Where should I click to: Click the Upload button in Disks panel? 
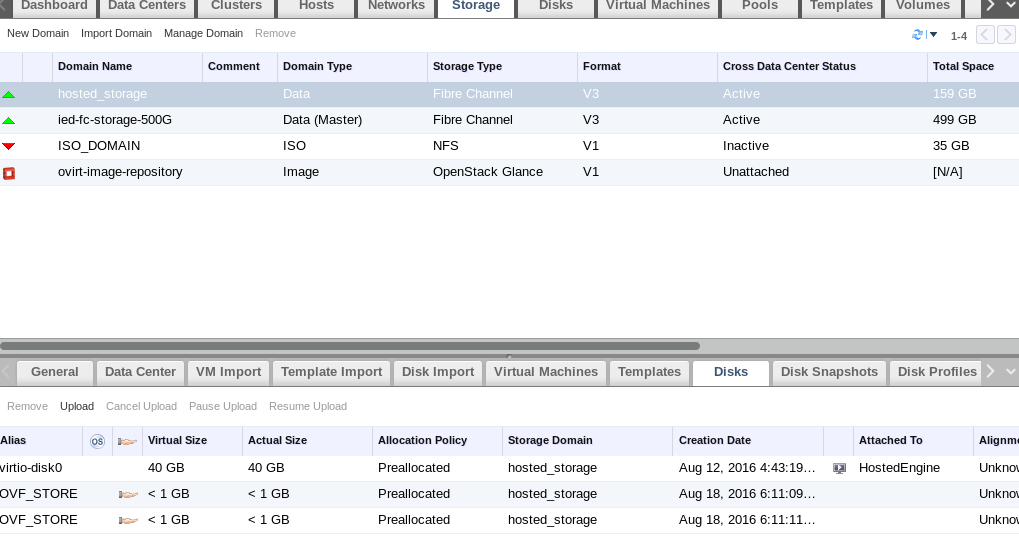click(x=77, y=406)
